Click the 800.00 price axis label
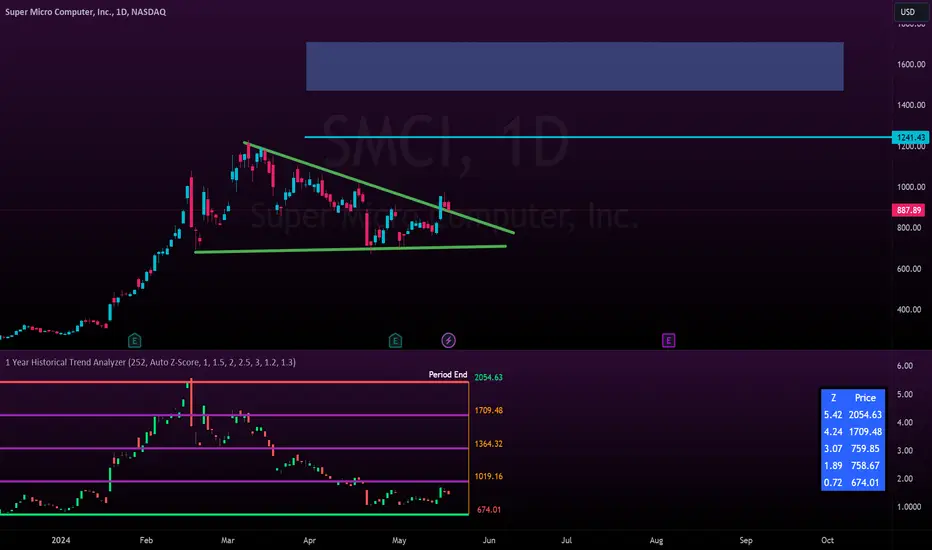The height and width of the screenshot is (550, 932). click(909, 228)
